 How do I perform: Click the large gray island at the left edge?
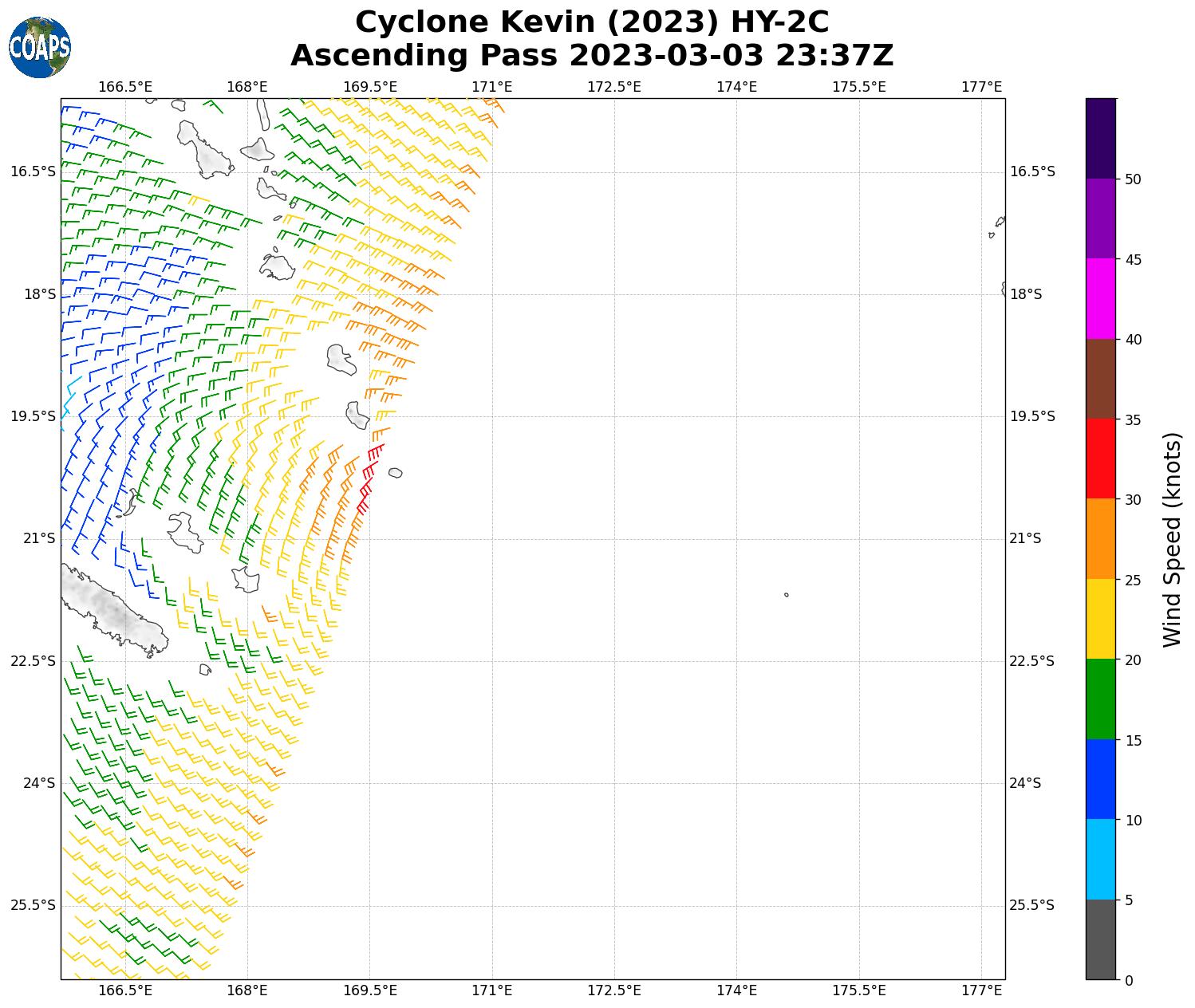point(112,608)
